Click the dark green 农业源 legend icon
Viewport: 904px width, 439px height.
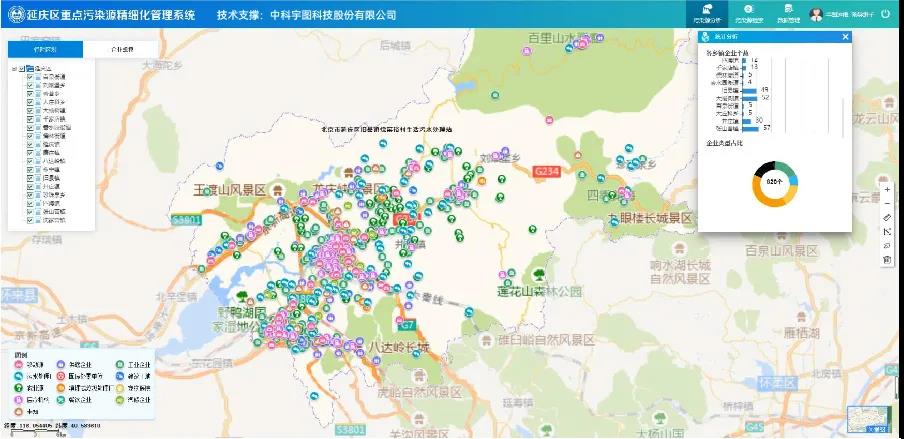tap(18, 388)
